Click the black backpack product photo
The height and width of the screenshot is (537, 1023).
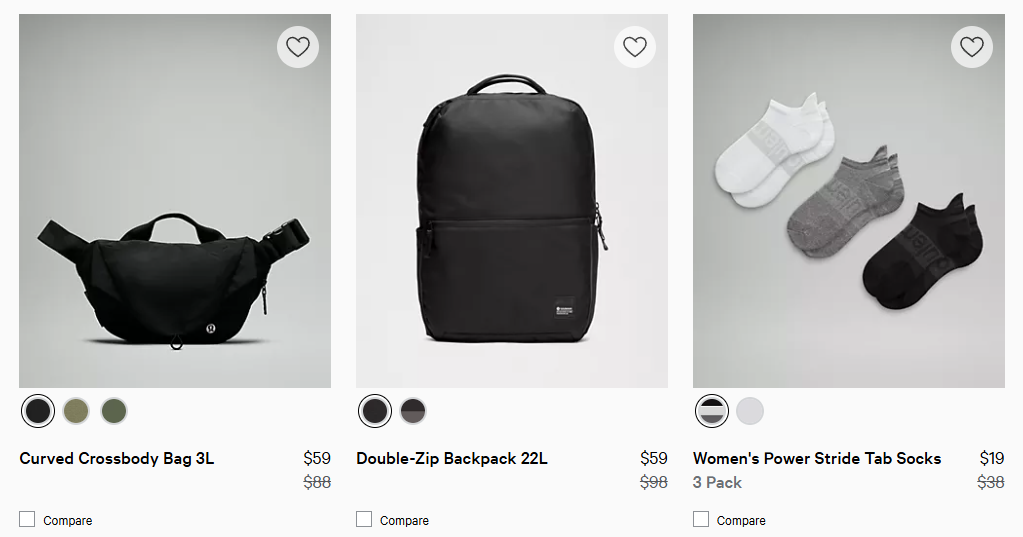(x=511, y=210)
